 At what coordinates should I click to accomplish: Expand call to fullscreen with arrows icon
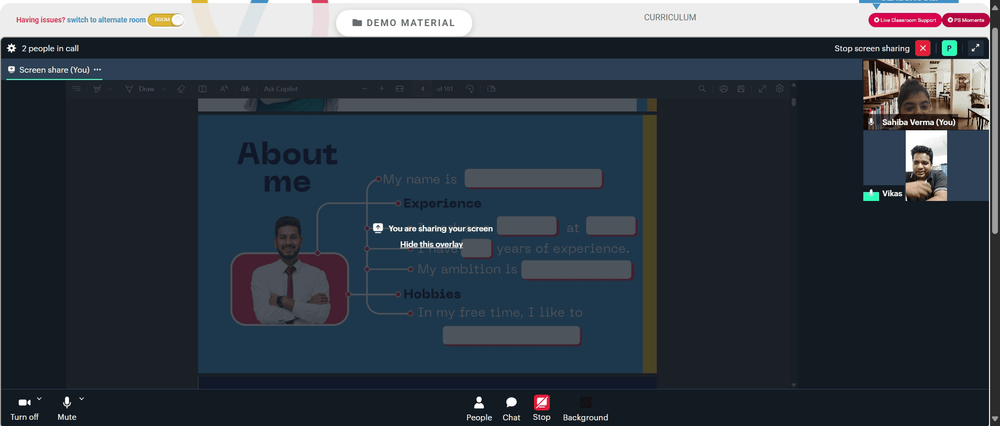(975, 48)
